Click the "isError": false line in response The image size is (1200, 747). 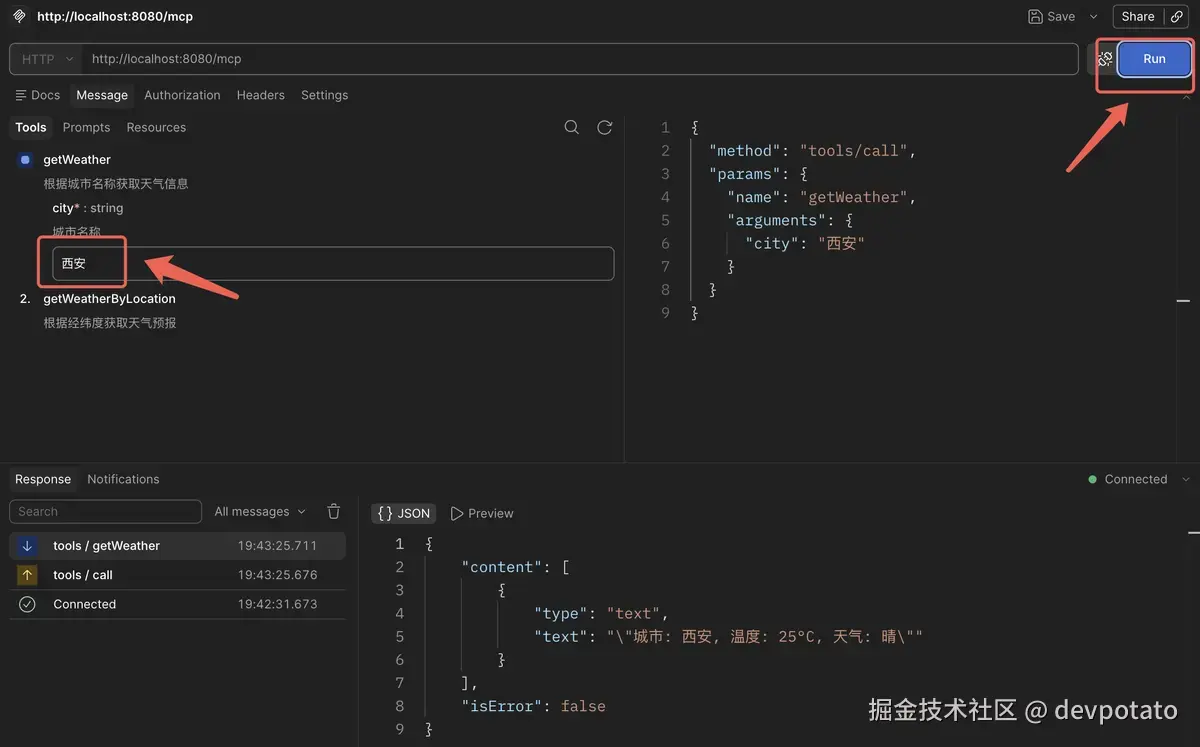click(533, 706)
